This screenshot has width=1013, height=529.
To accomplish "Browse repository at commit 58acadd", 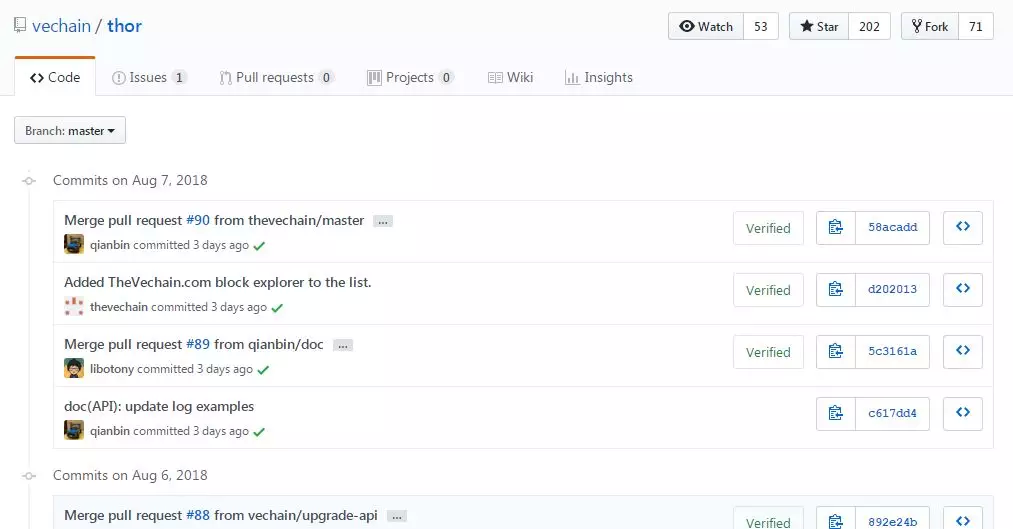I will (963, 227).
